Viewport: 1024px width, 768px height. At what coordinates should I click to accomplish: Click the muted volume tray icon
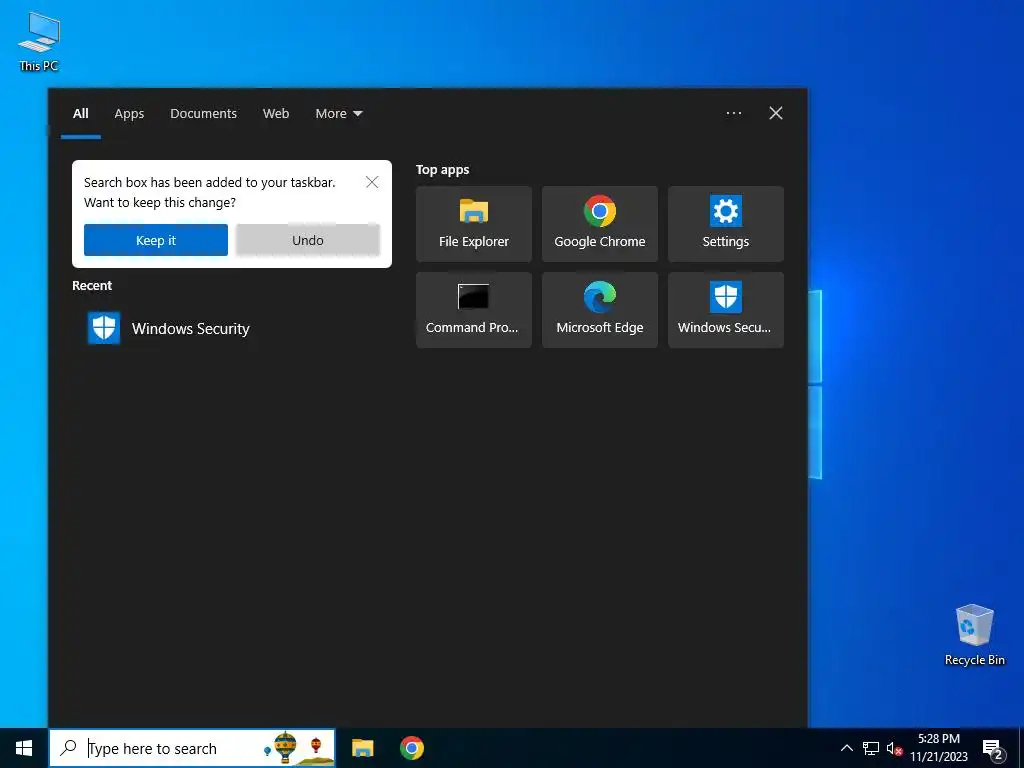pyautogui.click(x=894, y=748)
